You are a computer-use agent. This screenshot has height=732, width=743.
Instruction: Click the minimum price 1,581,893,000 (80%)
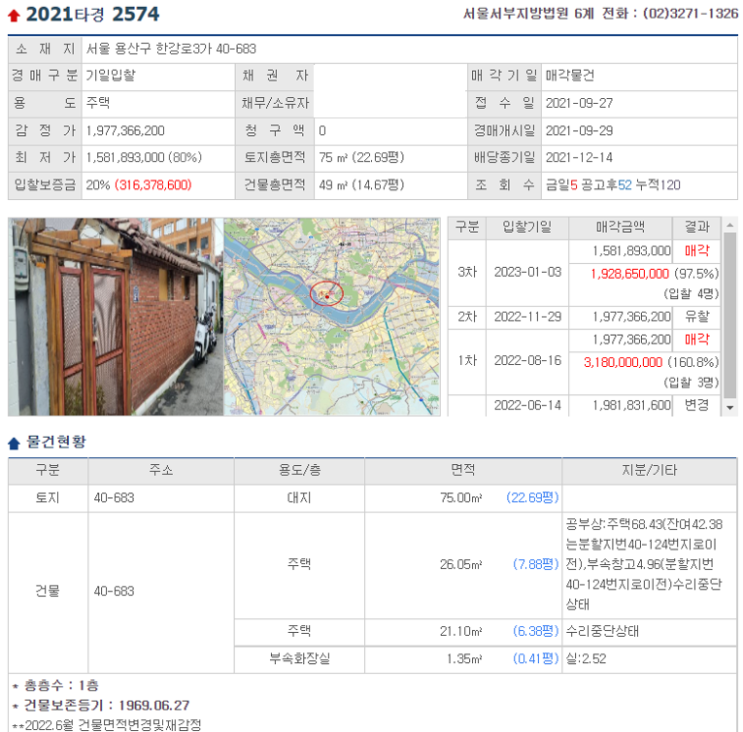click(x=144, y=157)
